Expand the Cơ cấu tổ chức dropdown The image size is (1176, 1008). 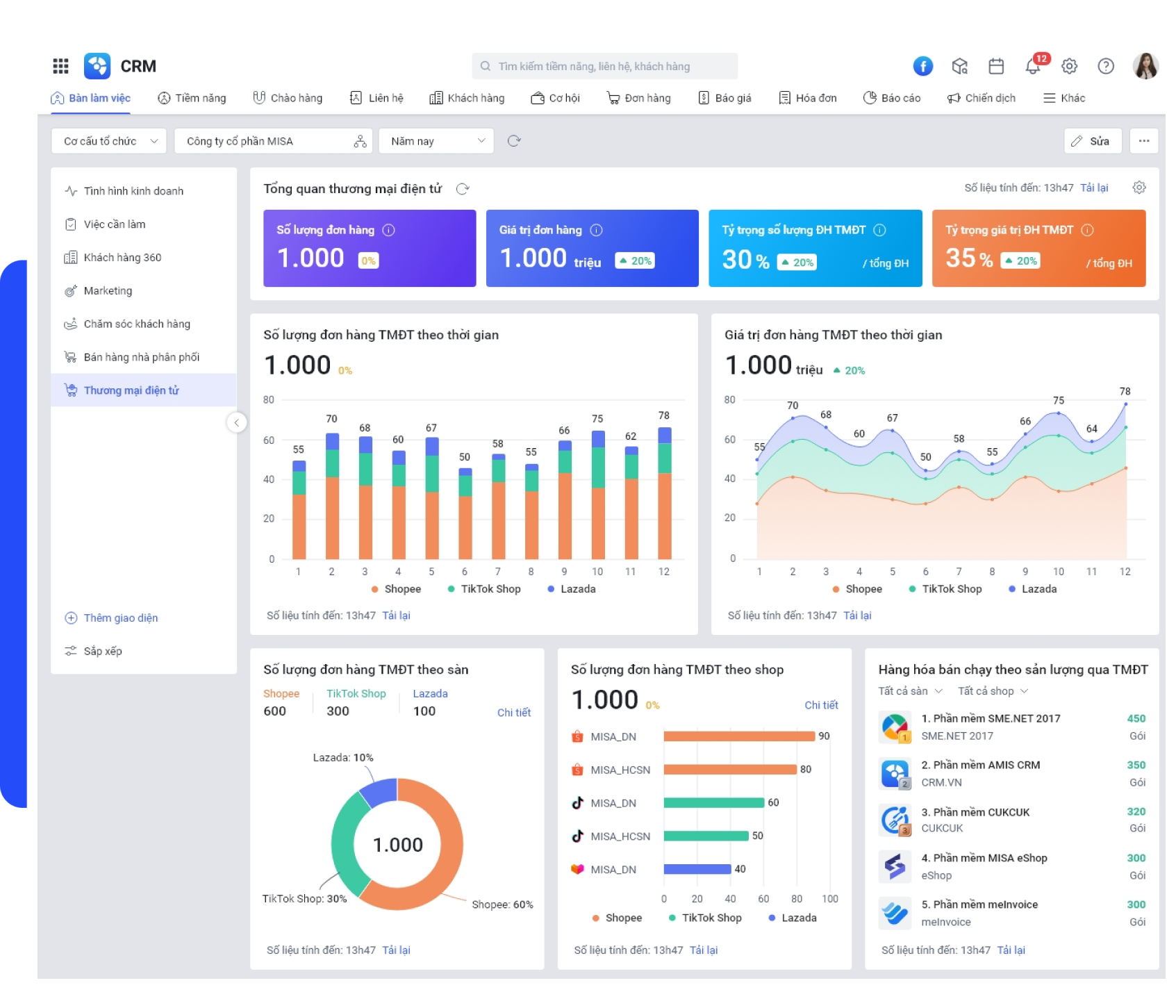coord(109,141)
